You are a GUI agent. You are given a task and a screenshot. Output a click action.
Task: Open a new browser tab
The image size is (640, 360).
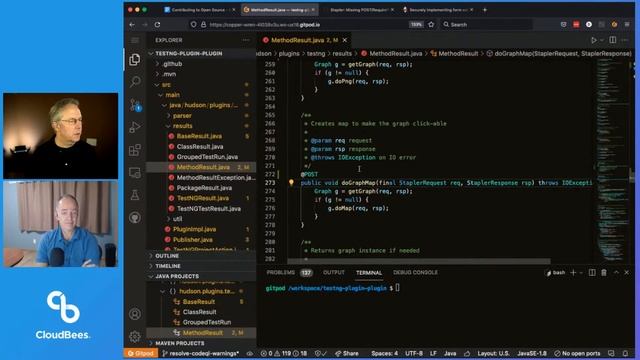click(485, 9)
